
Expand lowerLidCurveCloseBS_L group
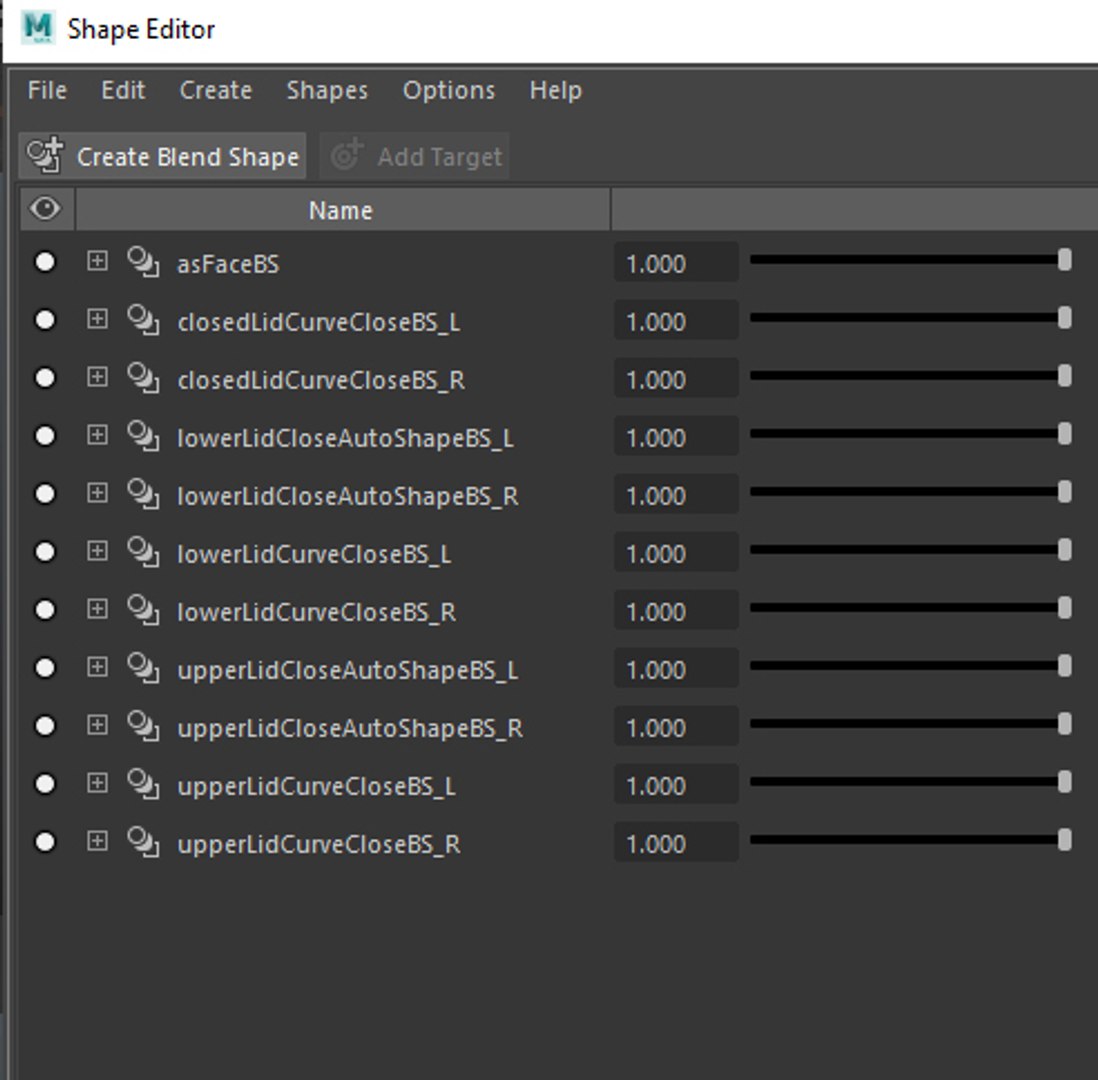pyautogui.click(x=97, y=552)
